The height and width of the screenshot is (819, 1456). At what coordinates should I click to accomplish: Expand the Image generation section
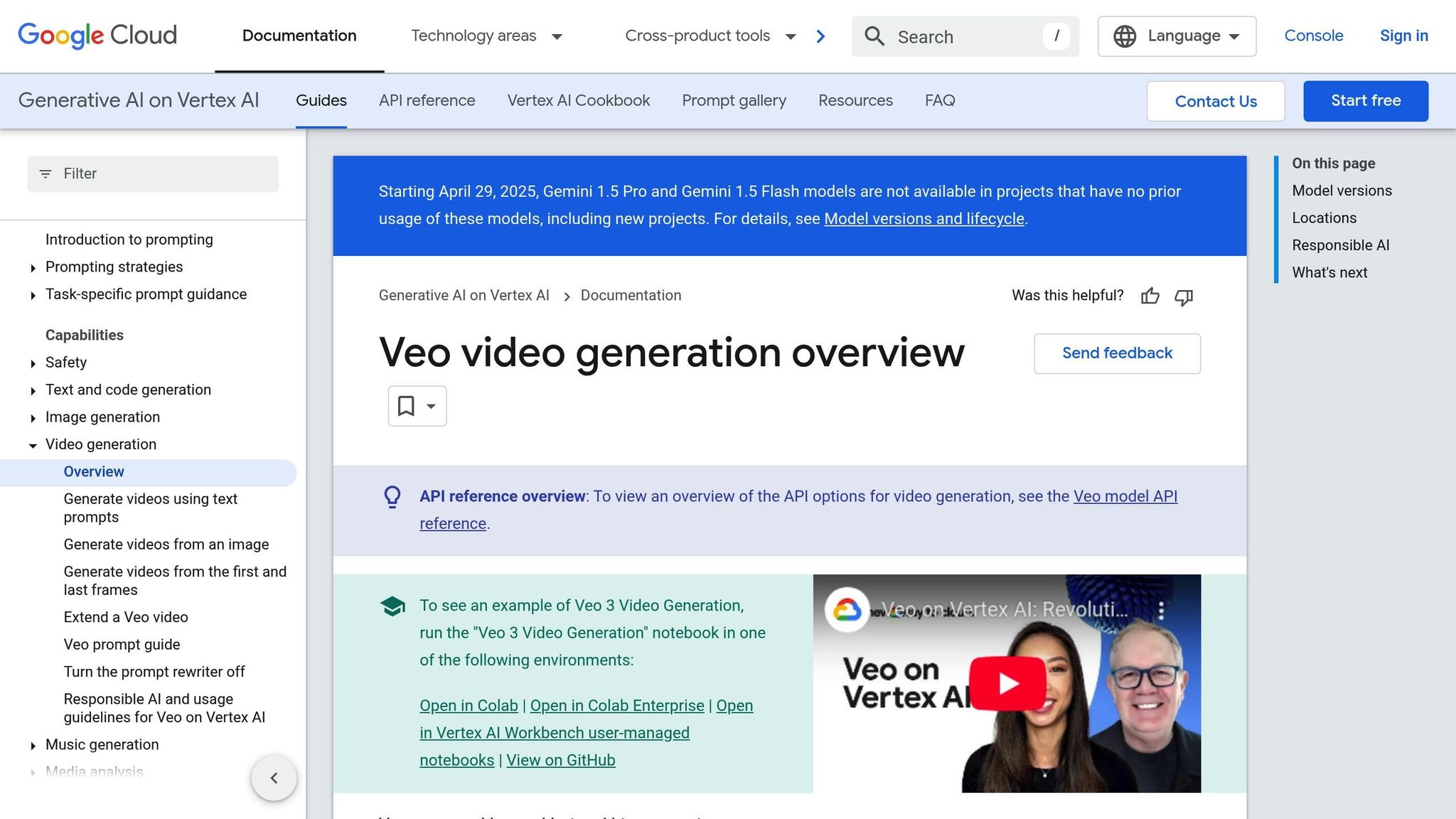point(33,418)
